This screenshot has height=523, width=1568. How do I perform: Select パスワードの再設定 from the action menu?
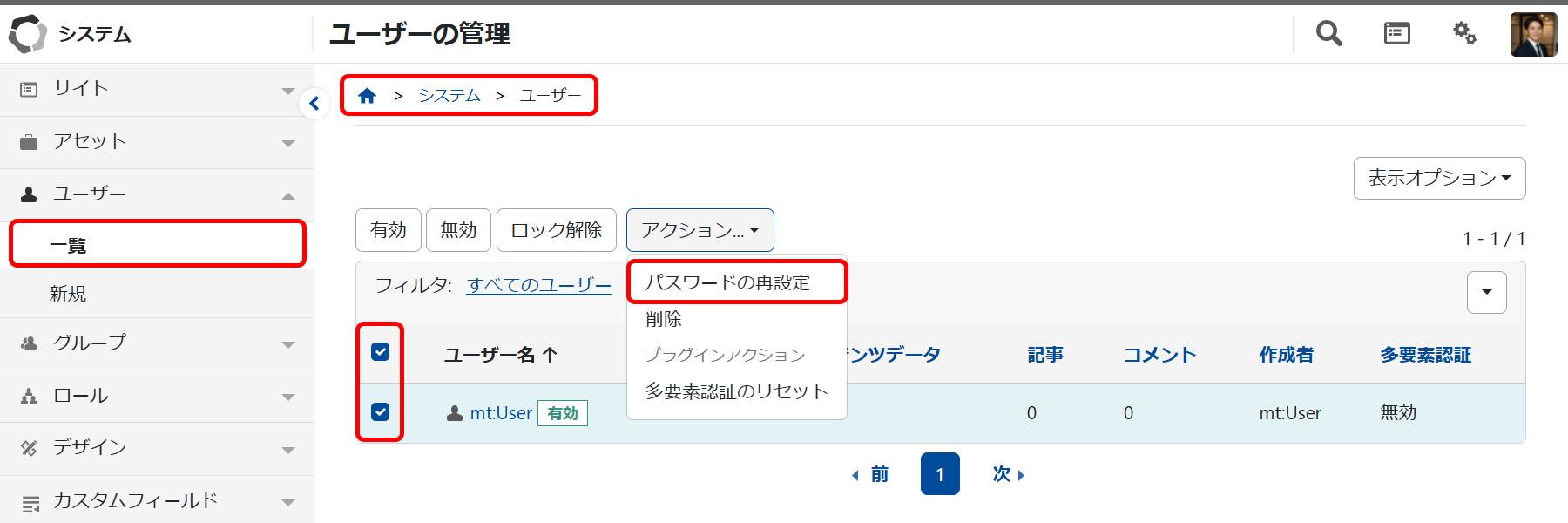click(727, 282)
